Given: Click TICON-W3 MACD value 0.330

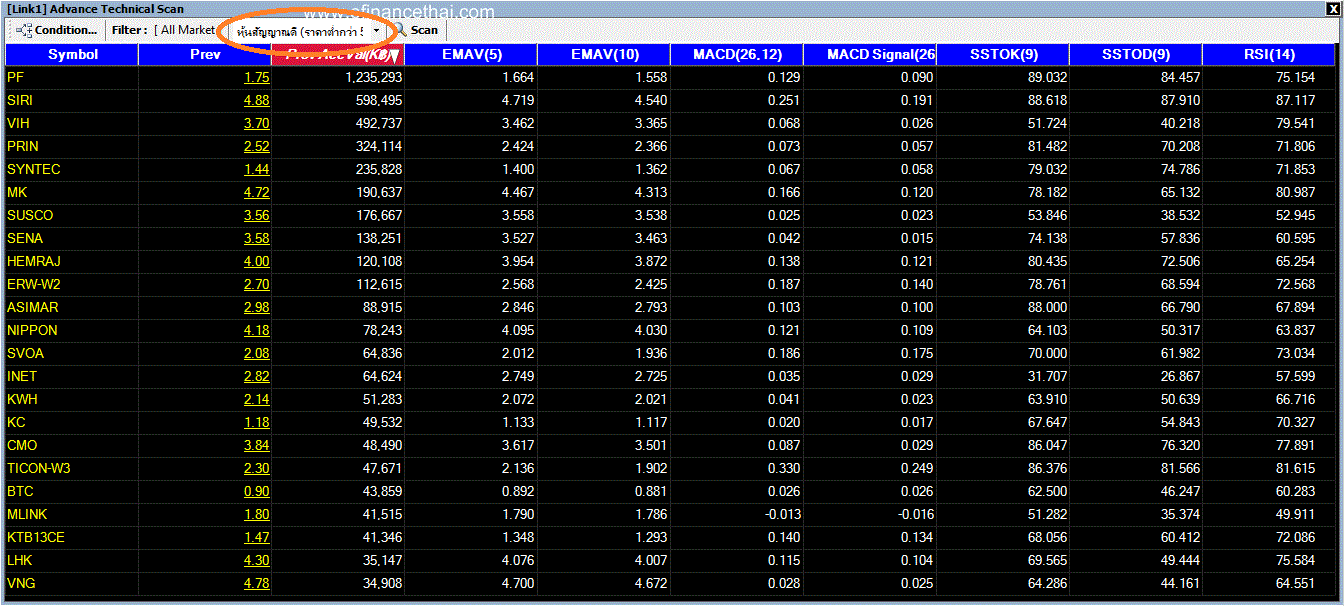Looking at the screenshot, I should 783,468.
